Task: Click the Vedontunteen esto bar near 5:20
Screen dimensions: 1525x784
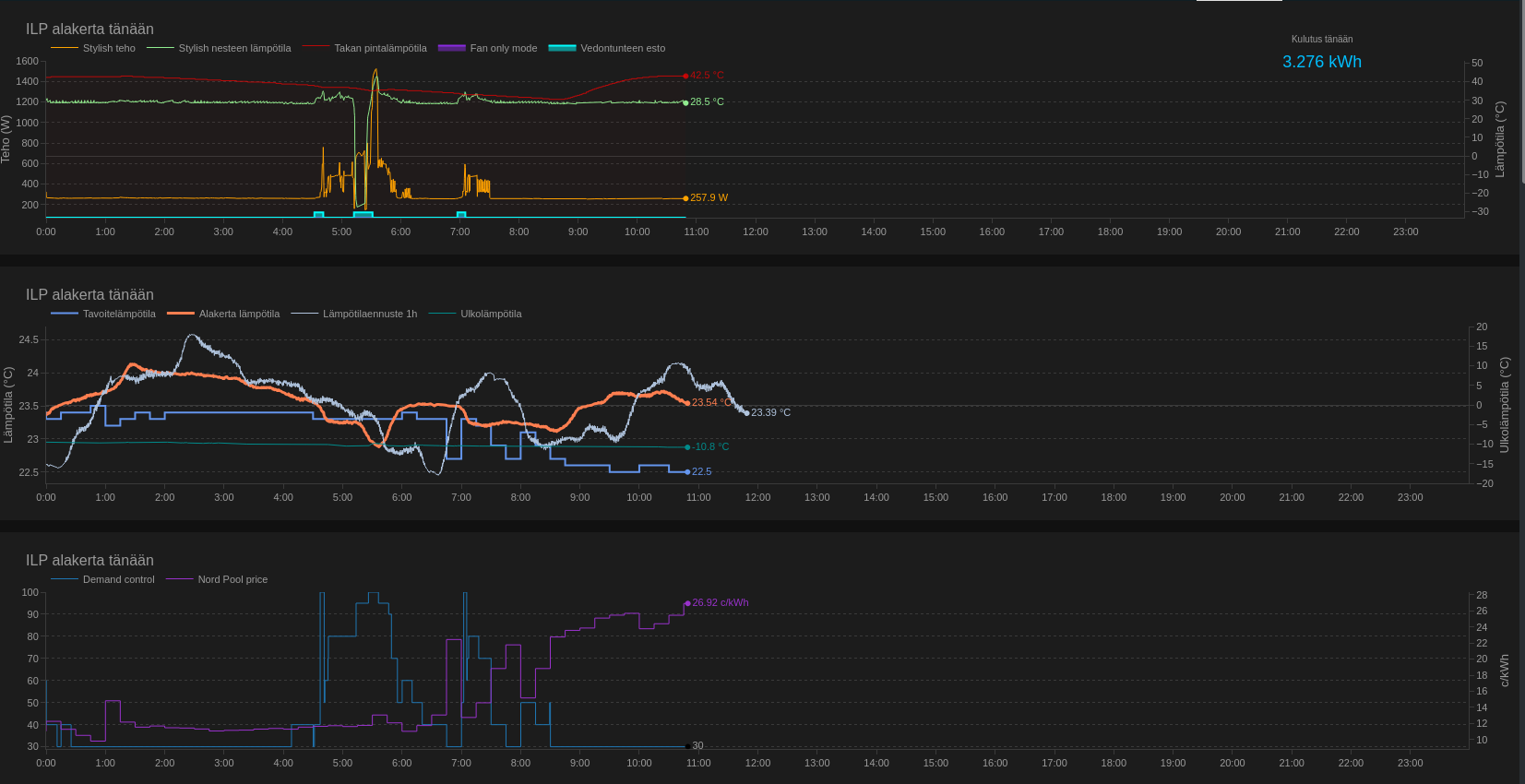Action: (x=363, y=215)
